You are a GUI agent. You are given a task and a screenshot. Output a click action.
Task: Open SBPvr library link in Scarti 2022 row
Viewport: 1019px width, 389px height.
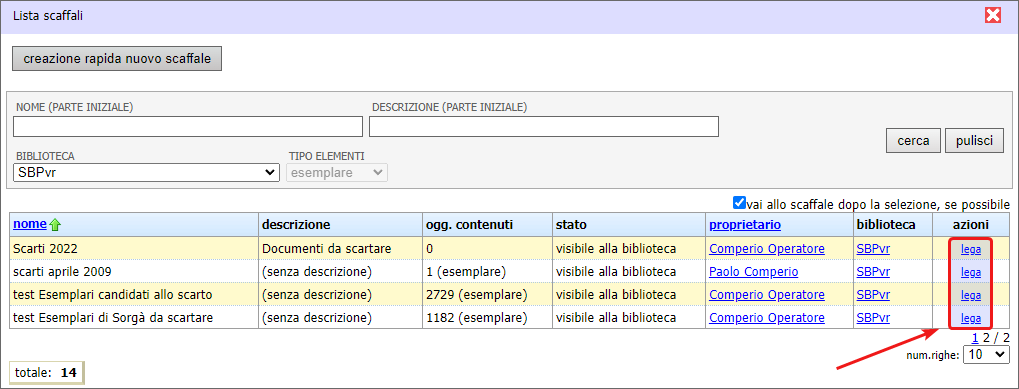(873, 248)
